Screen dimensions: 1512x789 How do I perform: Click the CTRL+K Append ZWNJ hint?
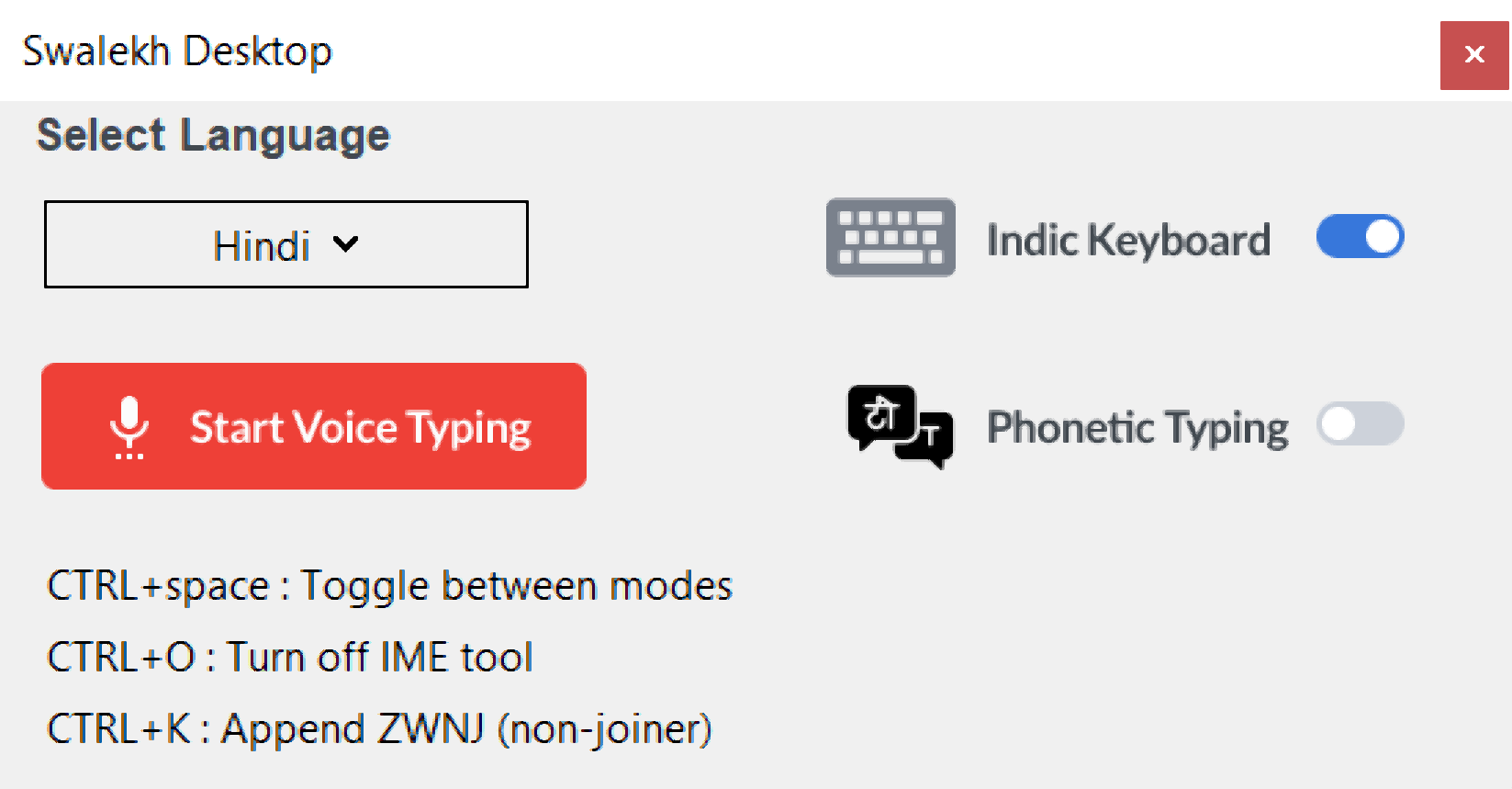point(379,729)
